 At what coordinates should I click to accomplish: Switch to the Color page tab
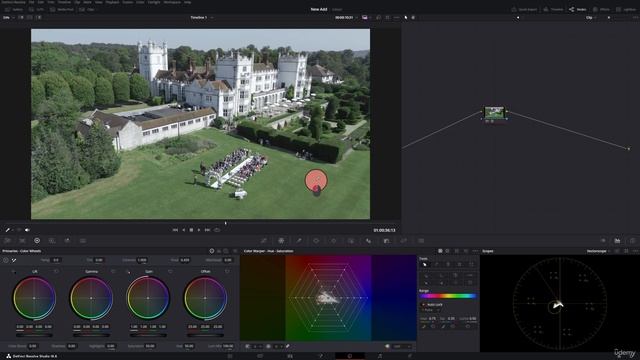pyautogui.click(x=350, y=356)
